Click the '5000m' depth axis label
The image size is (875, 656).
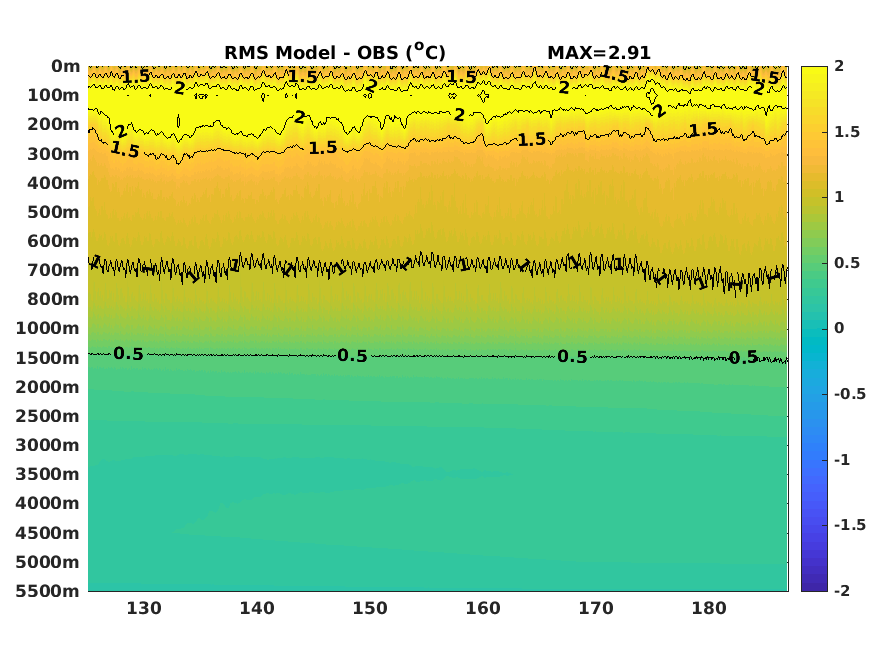(47, 562)
